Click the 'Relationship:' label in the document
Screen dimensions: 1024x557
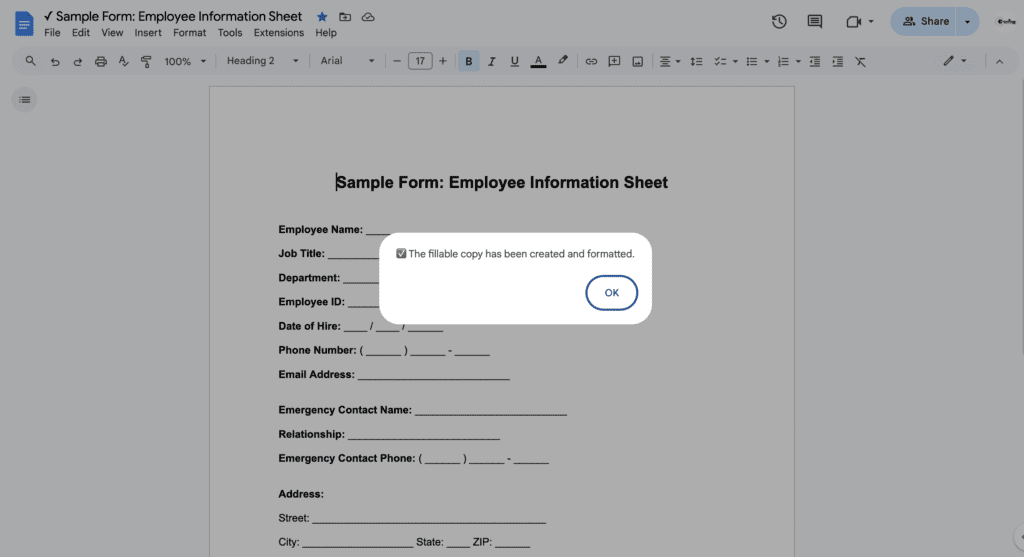tap(312, 434)
